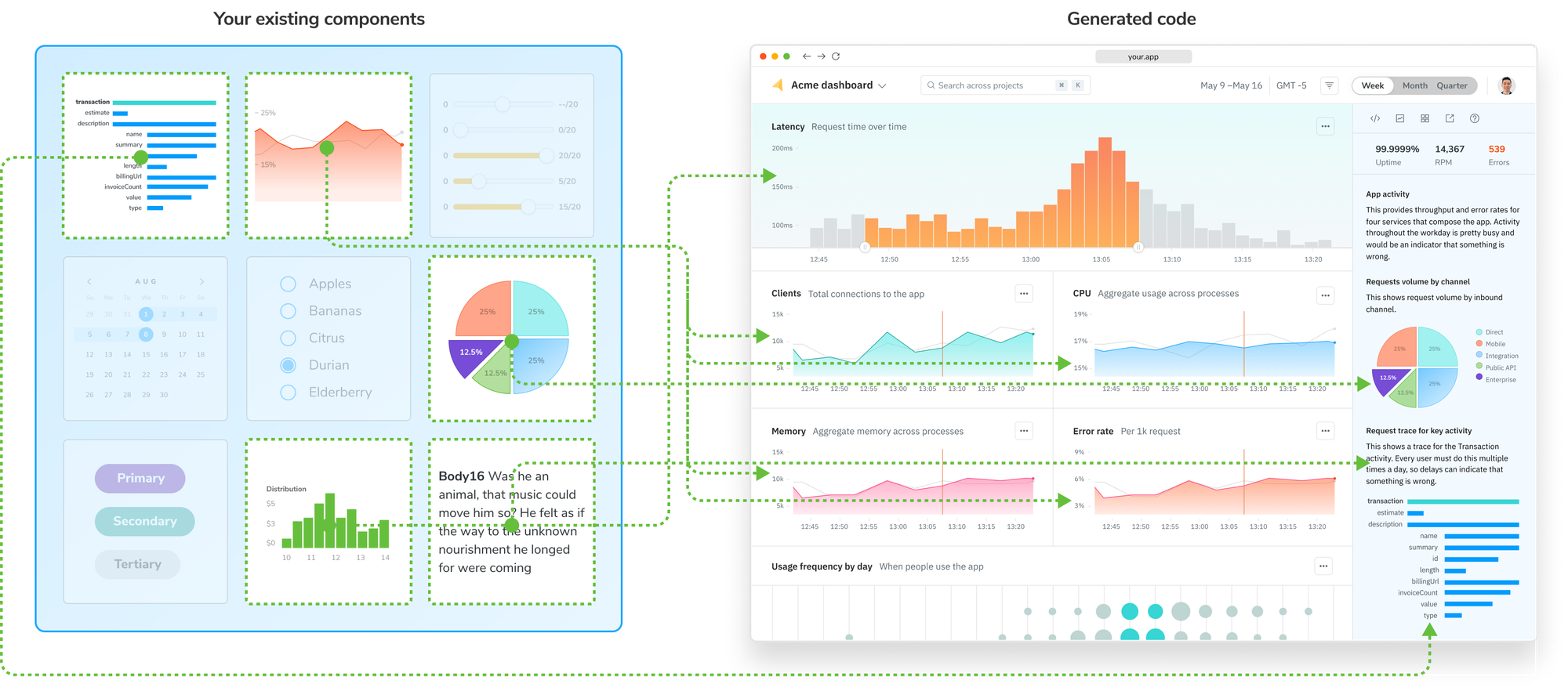Click the right range handle on Latency chart
Viewport: 1568px width, 691px height.
(x=1138, y=247)
